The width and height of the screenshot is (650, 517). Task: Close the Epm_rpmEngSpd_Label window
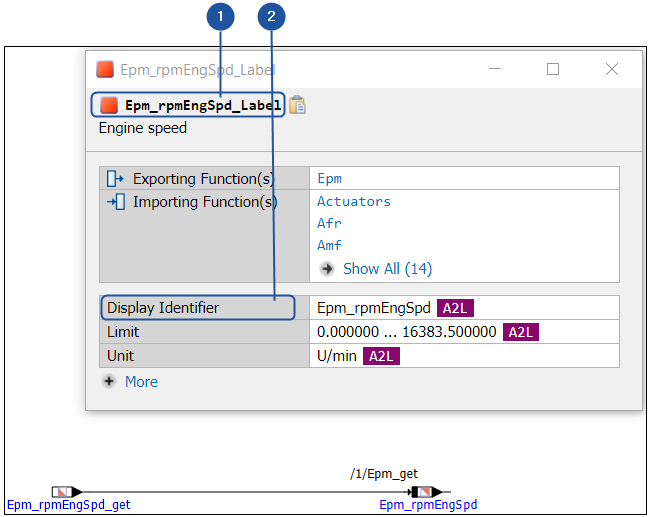click(x=612, y=69)
